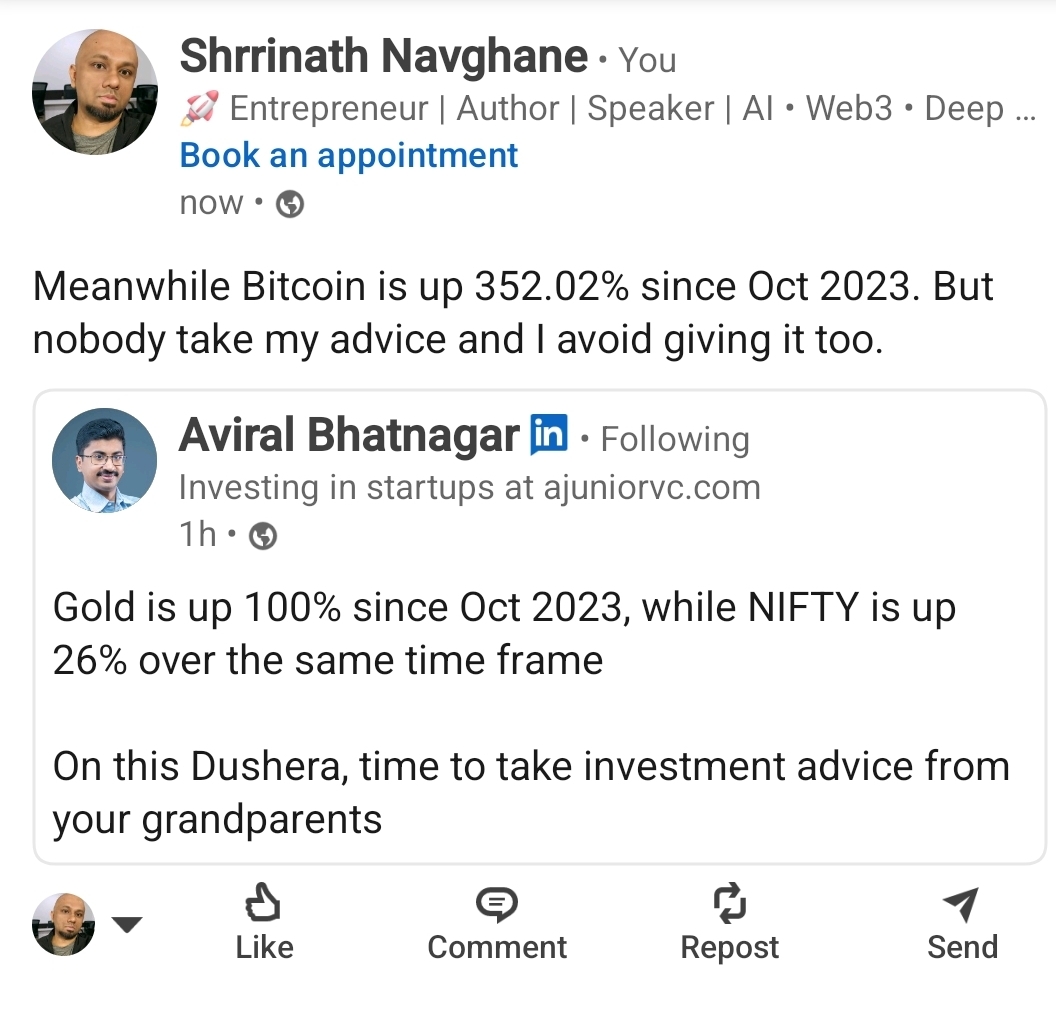Click the rocket emoji in the headline
The image size is (1056, 1023).
199,109
